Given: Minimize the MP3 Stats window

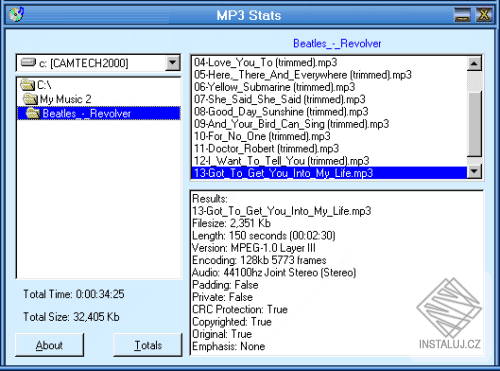Looking at the screenshot, I should pos(463,15).
